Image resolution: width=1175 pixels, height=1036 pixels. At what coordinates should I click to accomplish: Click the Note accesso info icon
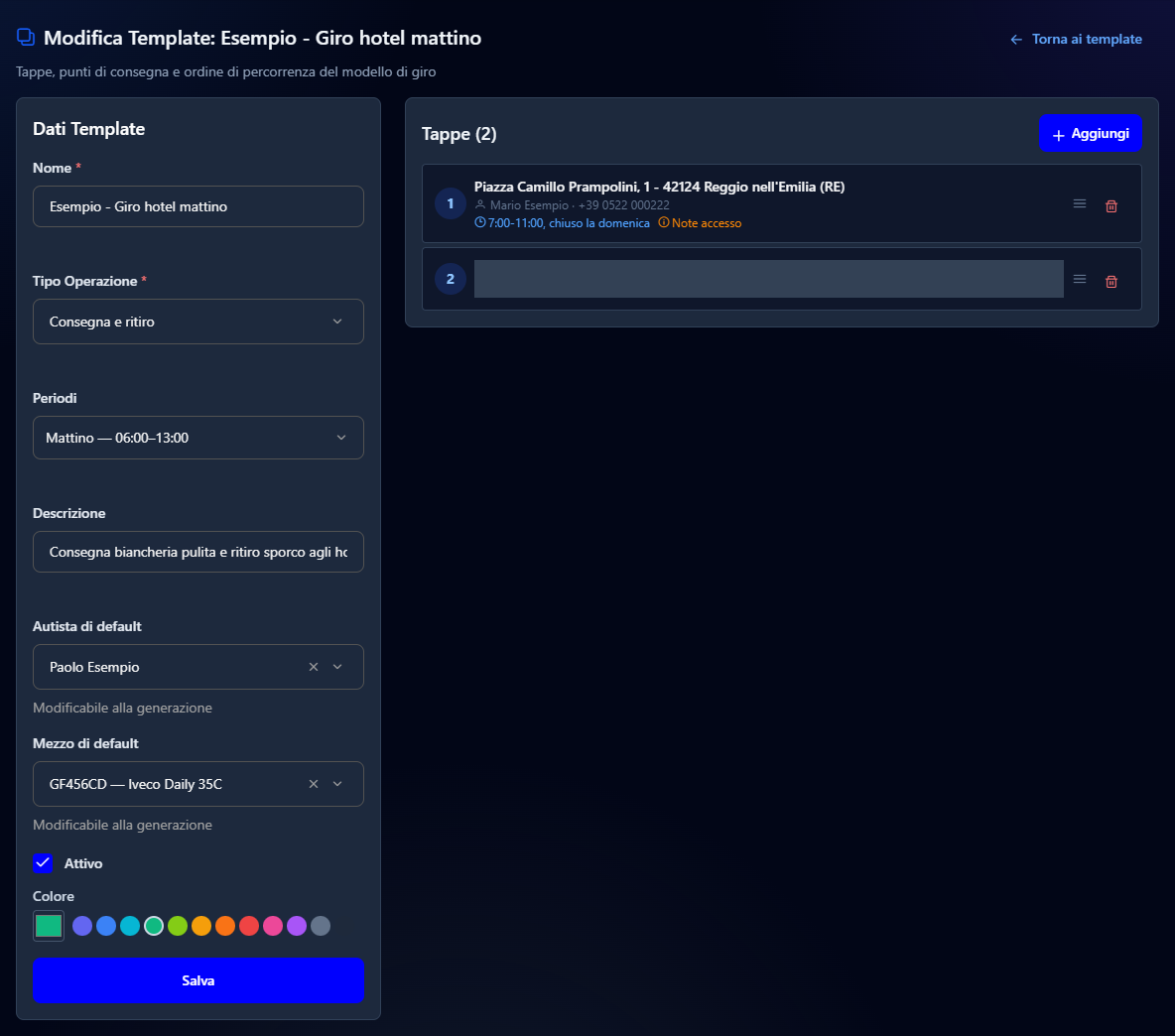click(663, 222)
